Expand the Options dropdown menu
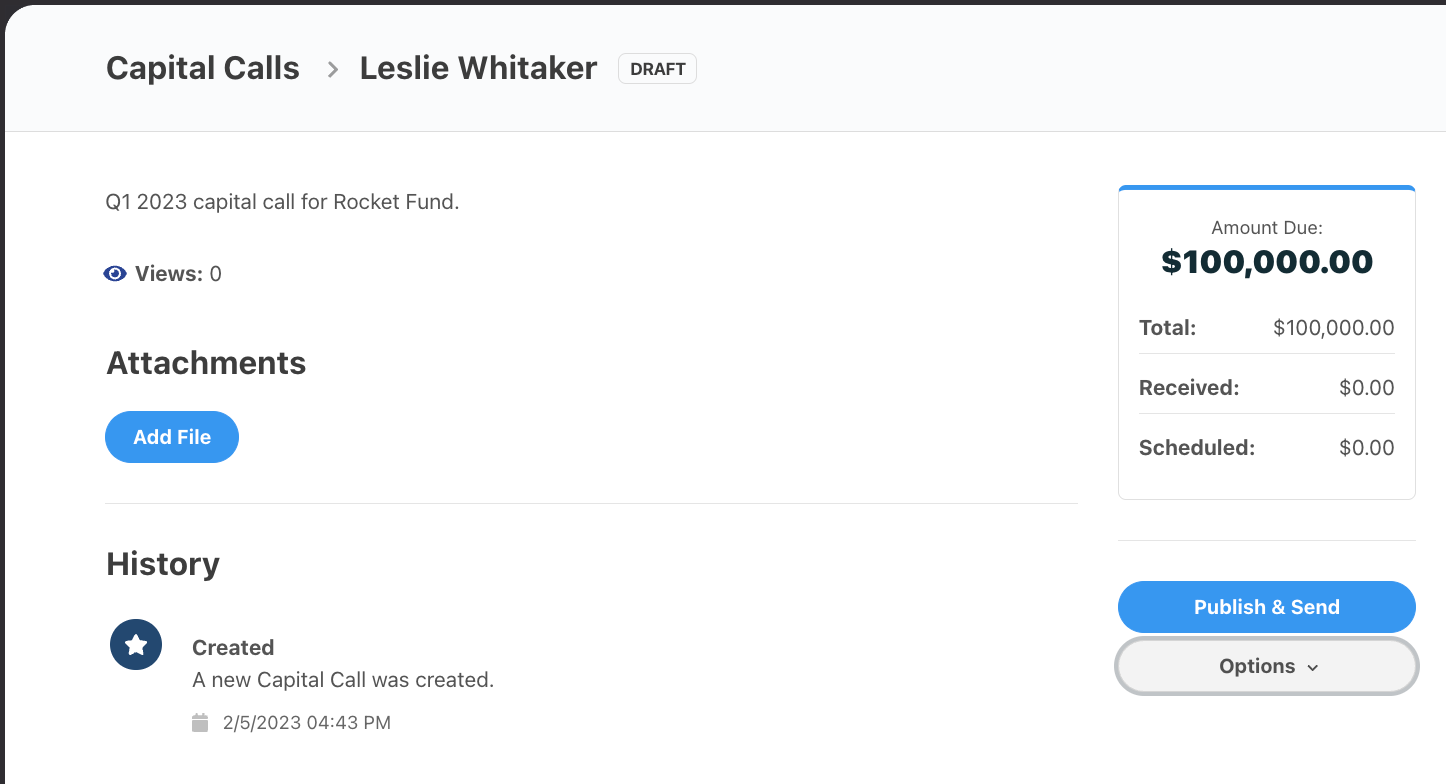 click(x=1266, y=666)
